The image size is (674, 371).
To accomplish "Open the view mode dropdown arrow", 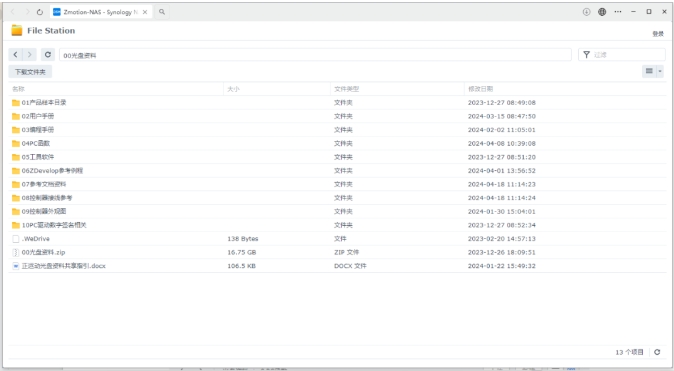I will coord(660,71).
